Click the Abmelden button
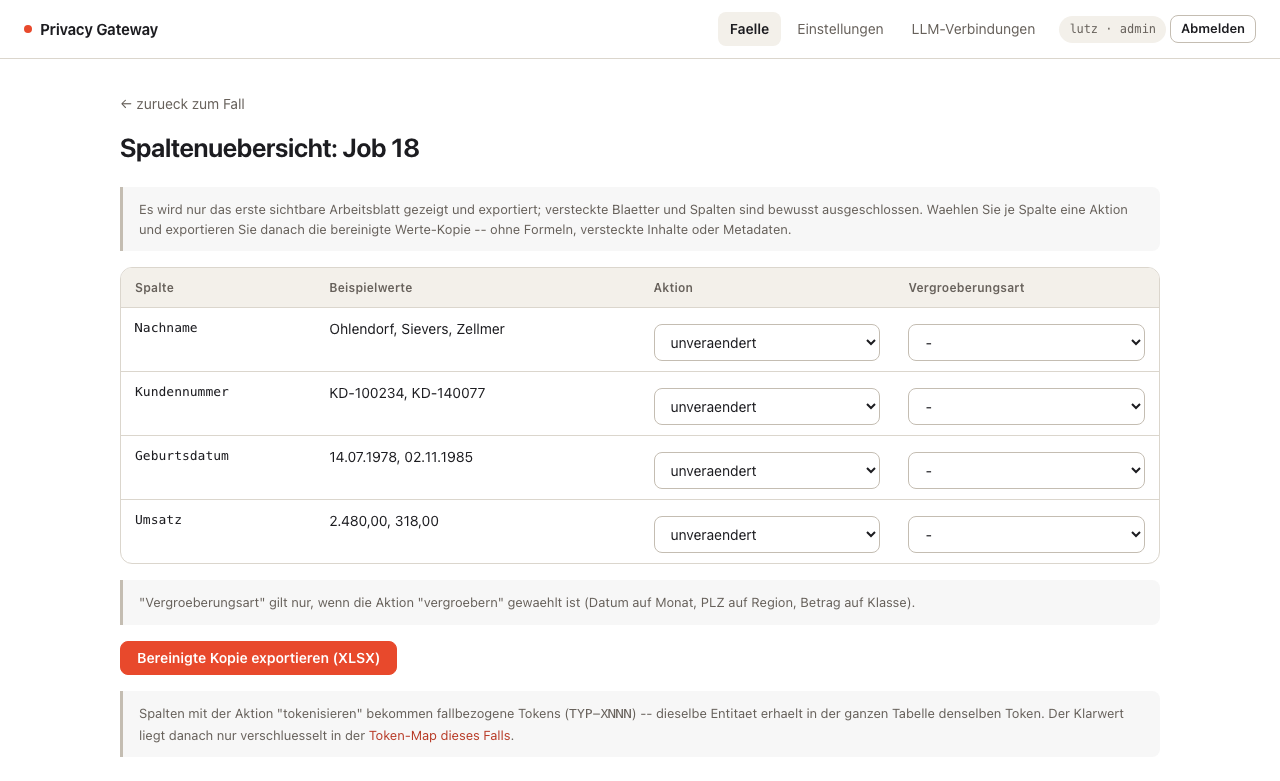Image resolution: width=1280 pixels, height=781 pixels. point(1212,29)
